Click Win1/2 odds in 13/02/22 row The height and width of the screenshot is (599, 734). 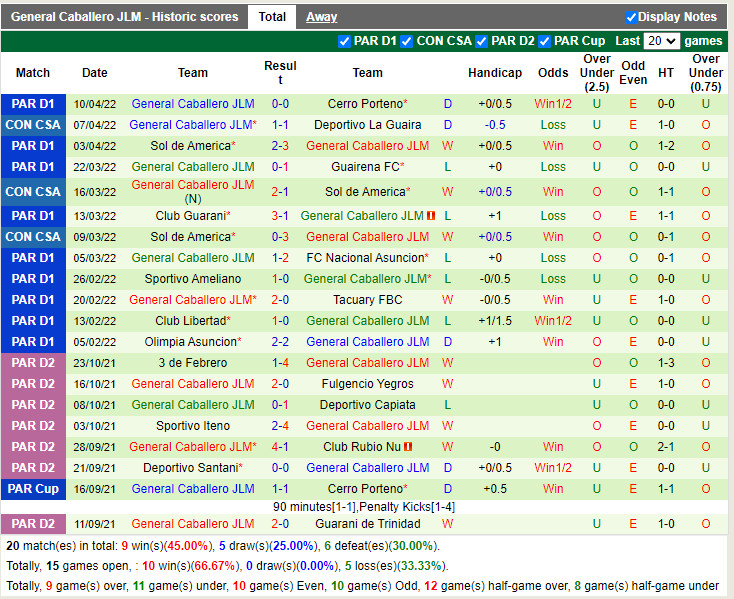[553, 321]
